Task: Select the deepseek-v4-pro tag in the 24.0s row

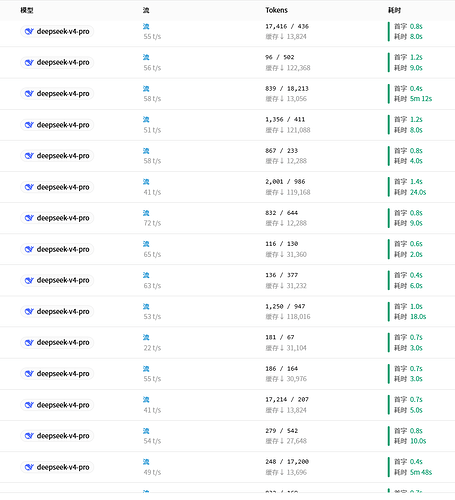Action: pyautogui.click(x=57, y=187)
